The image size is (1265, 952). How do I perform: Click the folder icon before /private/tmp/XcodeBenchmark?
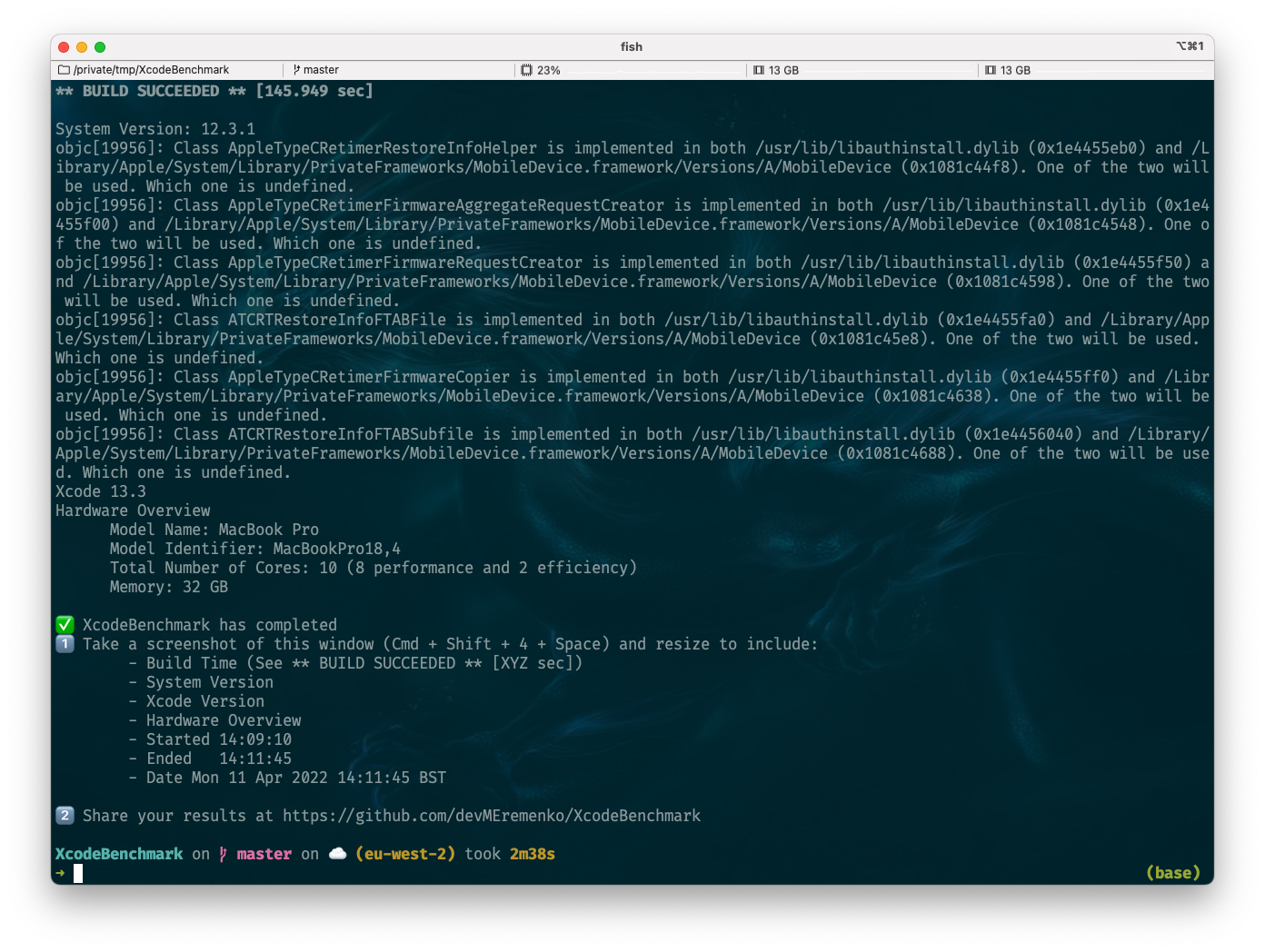(64, 69)
